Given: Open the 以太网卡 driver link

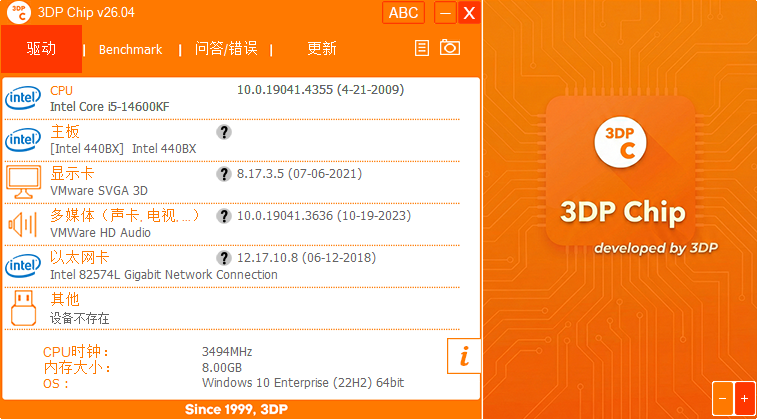Looking at the screenshot, I should (80, 258).
